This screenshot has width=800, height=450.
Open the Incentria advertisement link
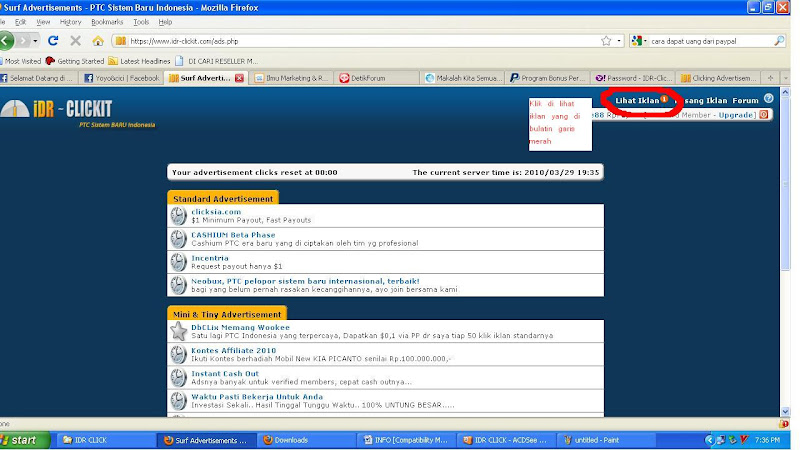(x=210, y=258)
